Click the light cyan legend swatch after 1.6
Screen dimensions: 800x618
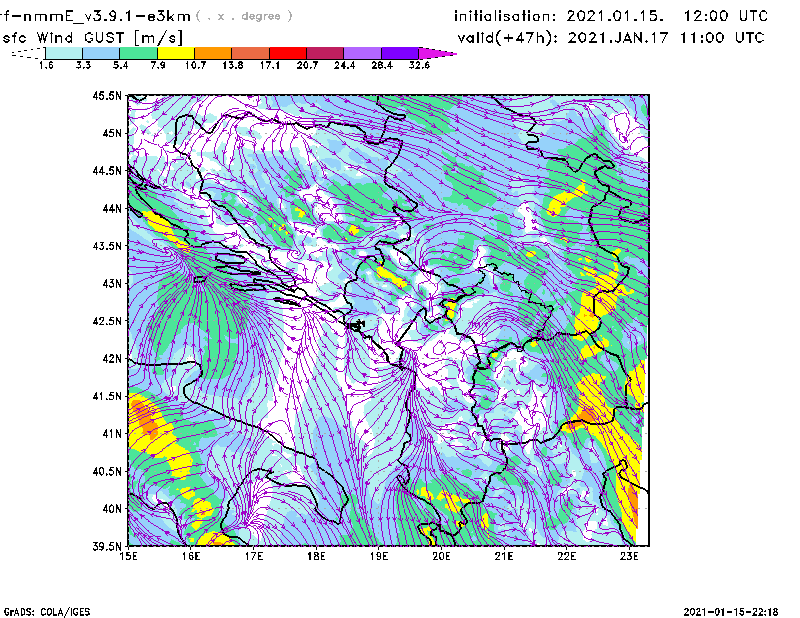(64, 53)
